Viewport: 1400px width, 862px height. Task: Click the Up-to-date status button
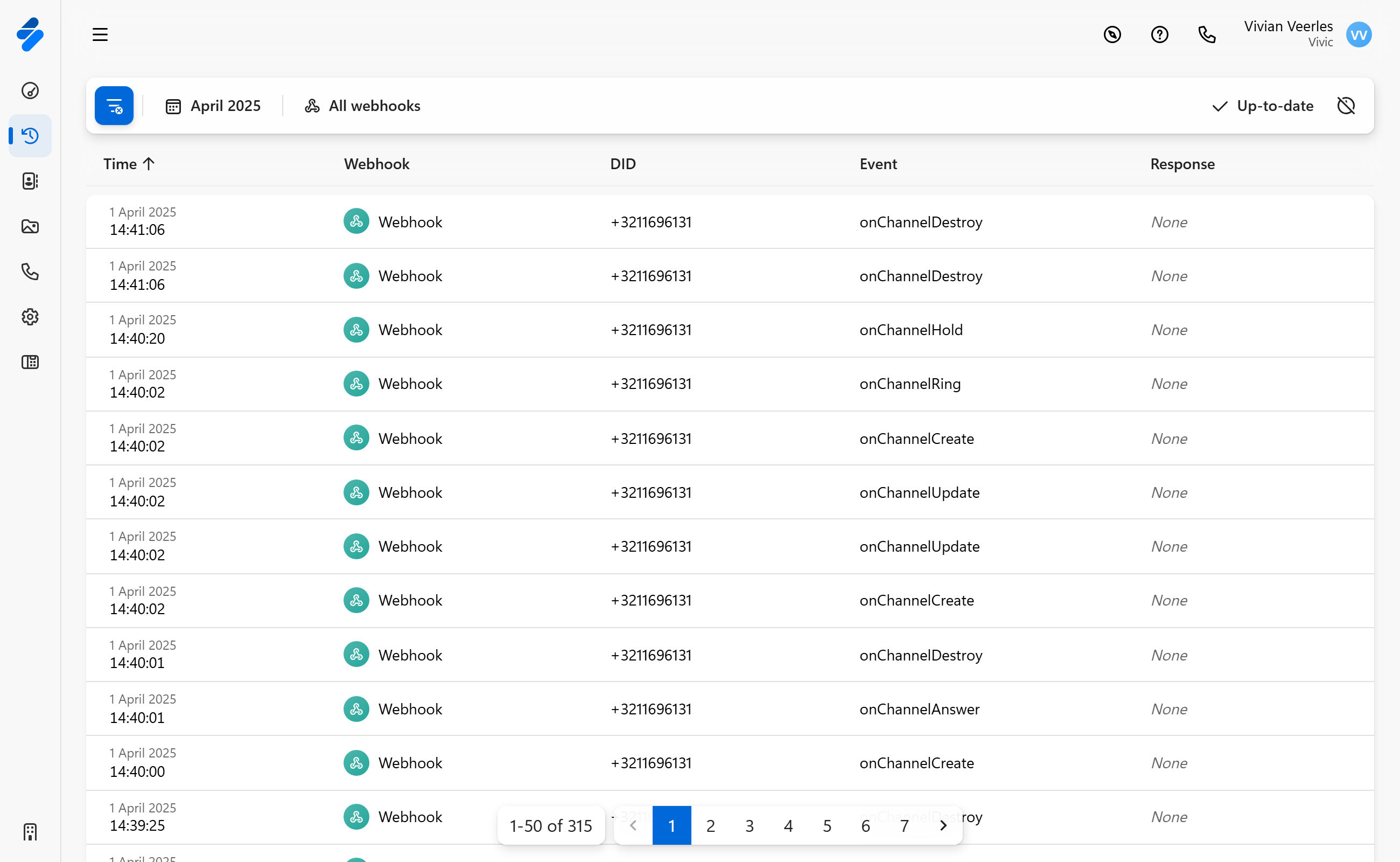(x=1263, y=106)
